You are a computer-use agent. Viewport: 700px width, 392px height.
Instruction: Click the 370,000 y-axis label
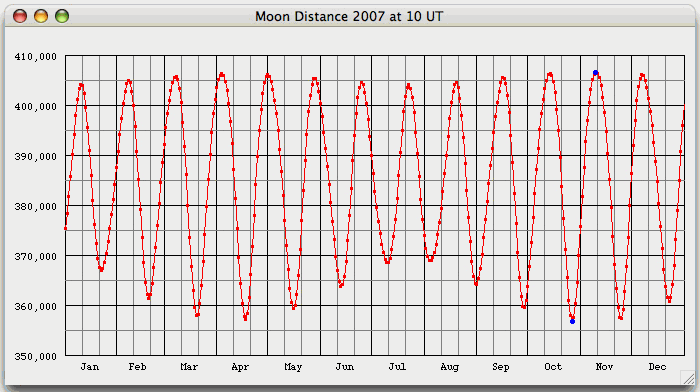(x=36, y=257)
